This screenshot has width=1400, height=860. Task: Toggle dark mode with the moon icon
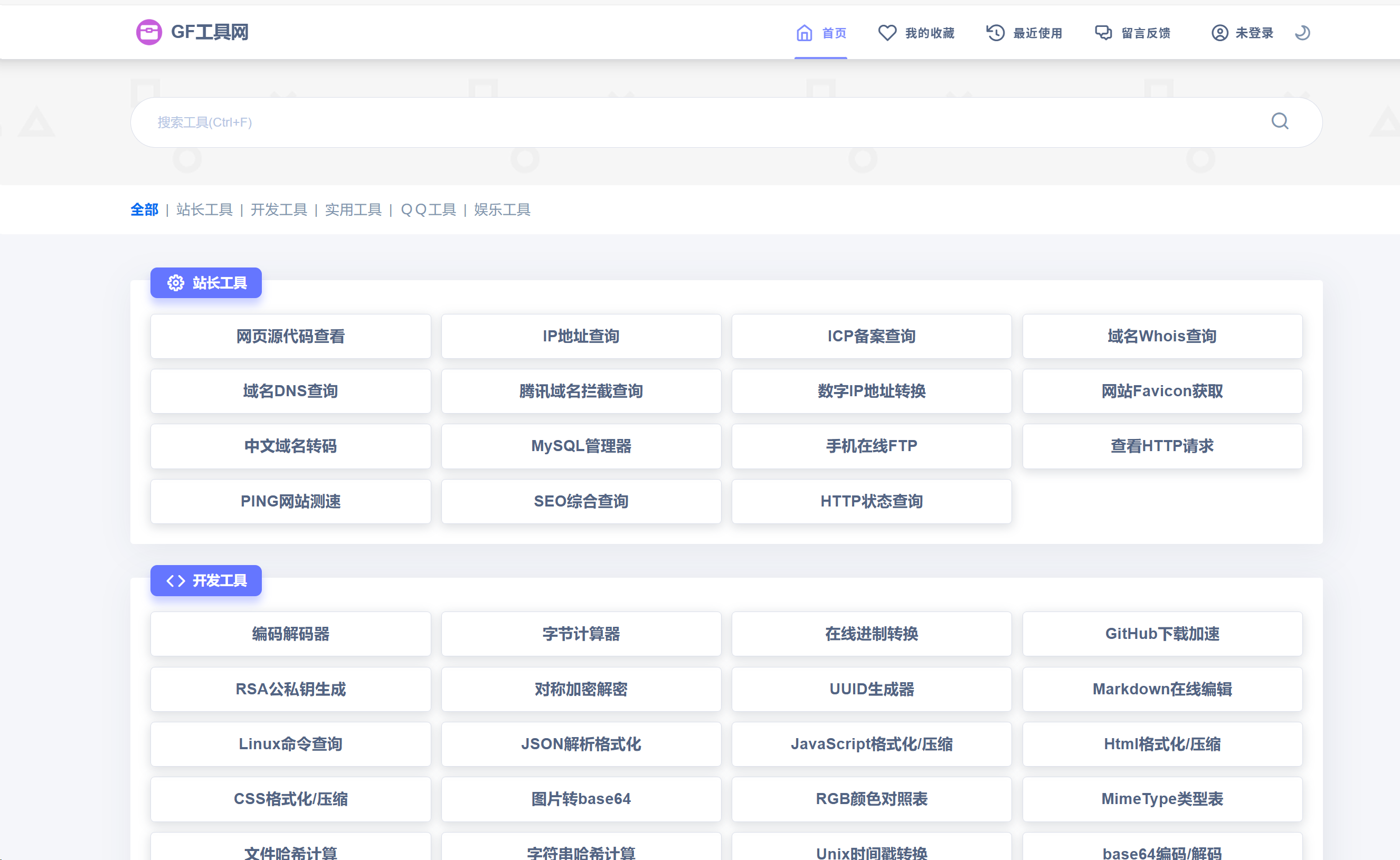[x=1303, y=32]
